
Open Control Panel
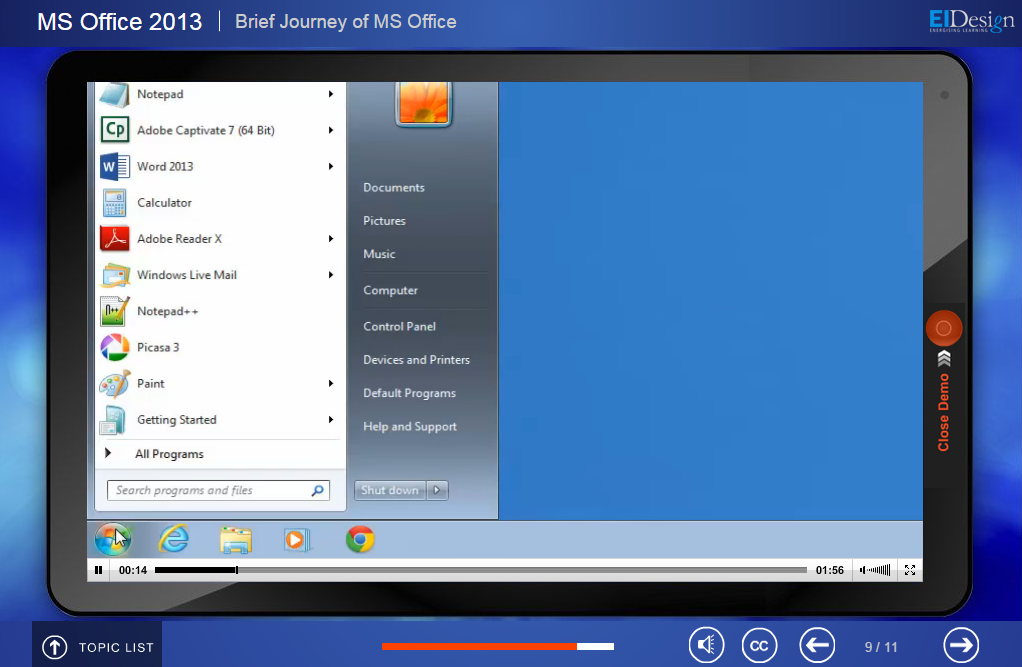click(400, 327)
